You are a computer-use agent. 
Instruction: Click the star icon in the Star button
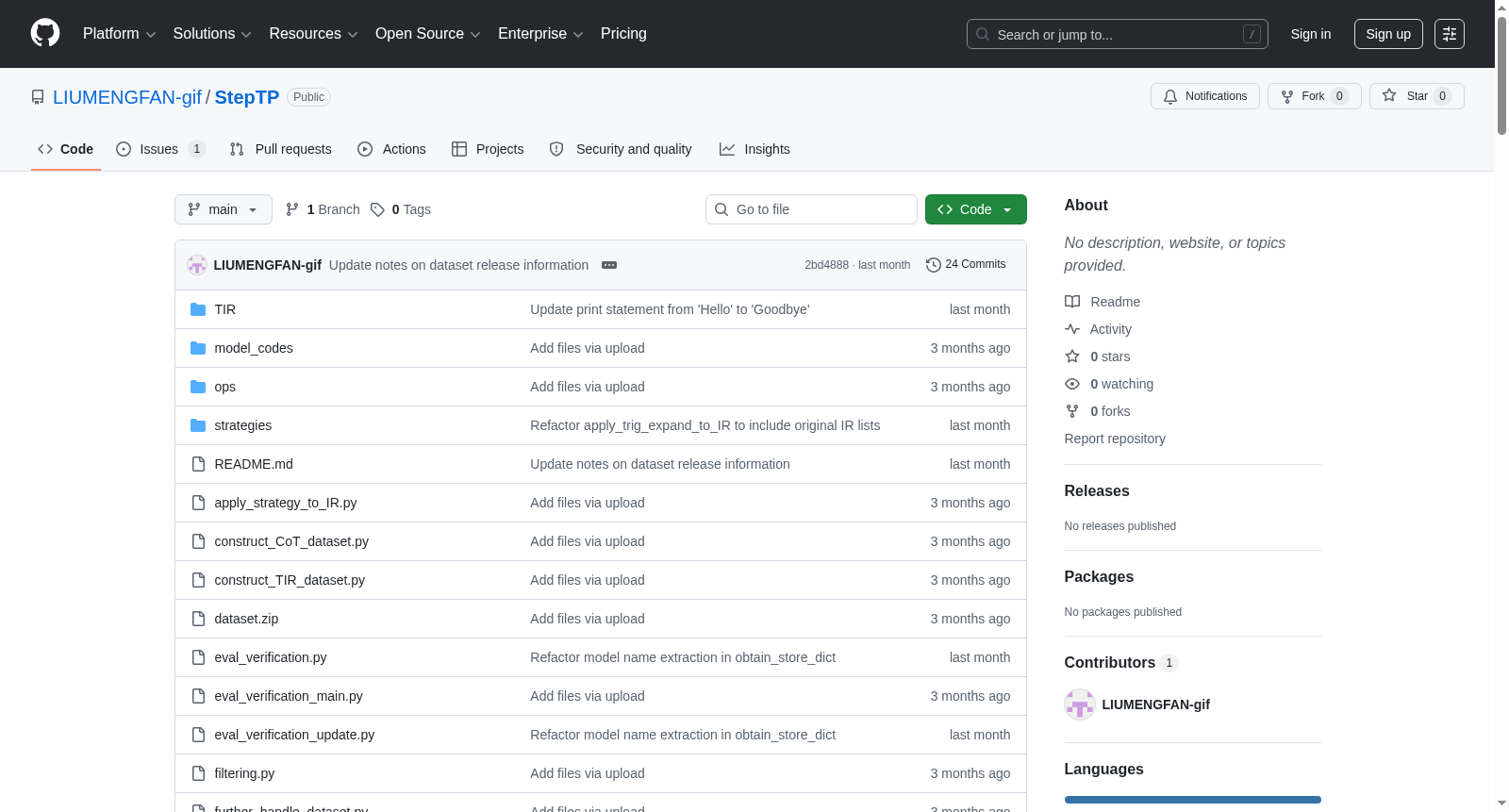click(1389, 95)
